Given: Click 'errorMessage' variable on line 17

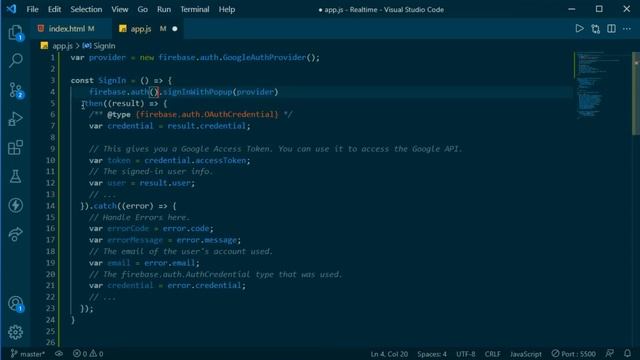Looking at the screenshot, I should tap(135, 240).
